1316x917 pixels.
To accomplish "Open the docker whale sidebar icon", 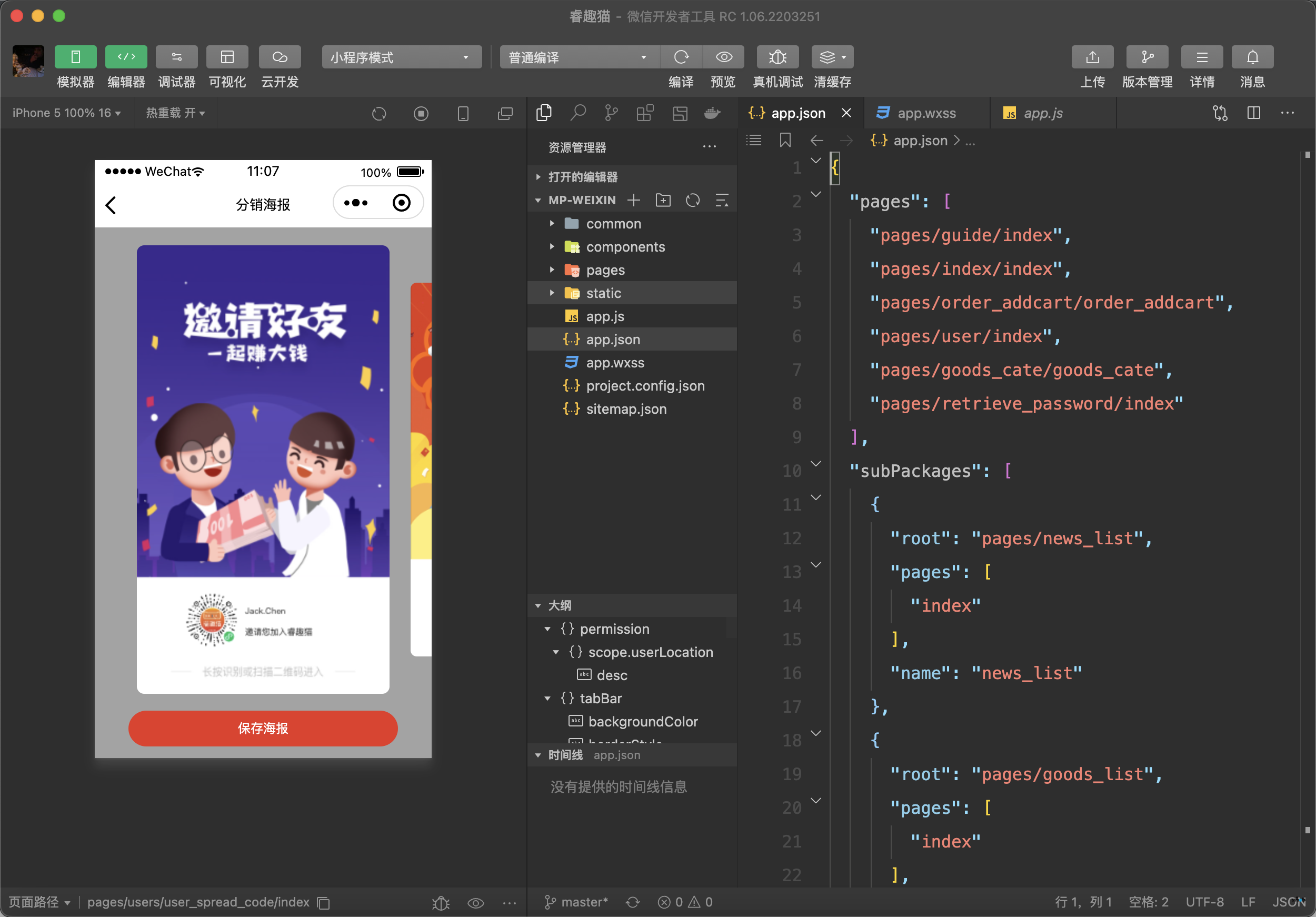I will coord(712,113).
